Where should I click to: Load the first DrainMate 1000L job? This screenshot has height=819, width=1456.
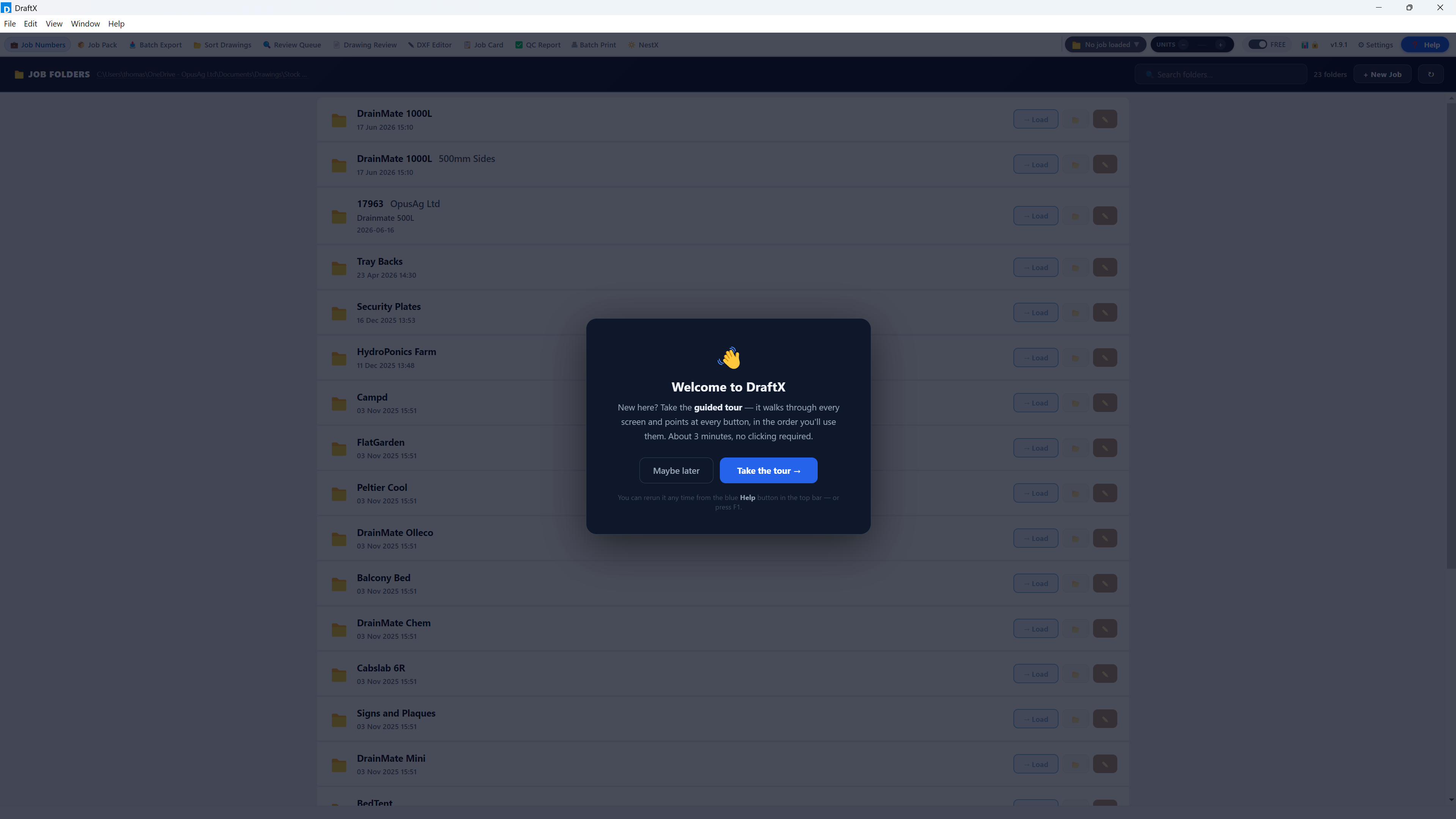point(1035,119)
